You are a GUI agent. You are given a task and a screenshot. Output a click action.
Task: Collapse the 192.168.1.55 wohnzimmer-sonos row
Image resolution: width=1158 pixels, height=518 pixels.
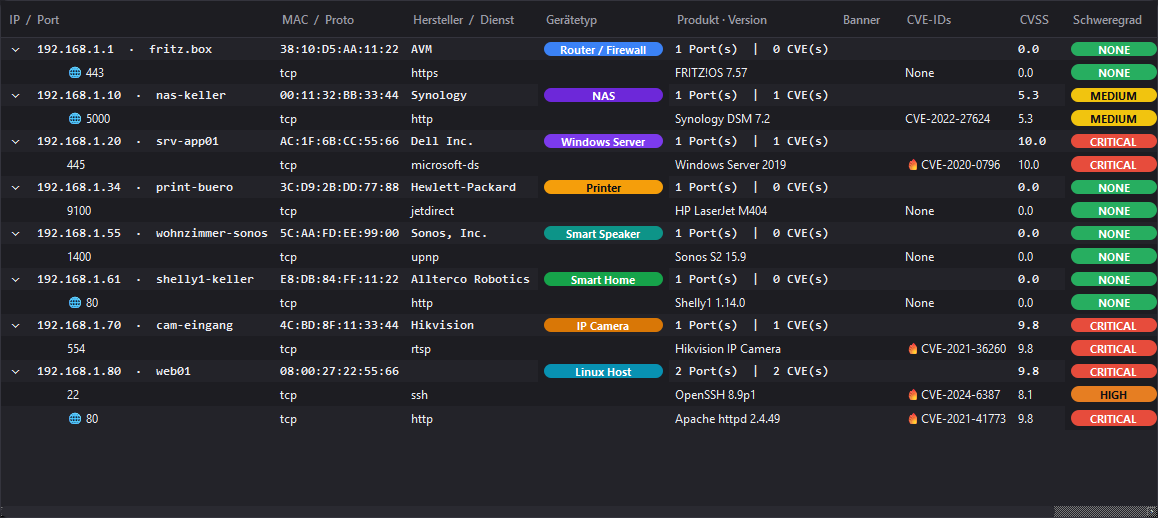[16, 234]
